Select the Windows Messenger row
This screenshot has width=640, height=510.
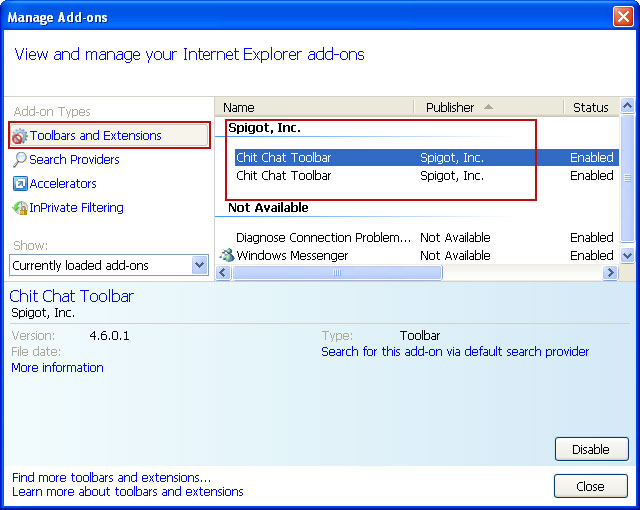click(418, 255)
